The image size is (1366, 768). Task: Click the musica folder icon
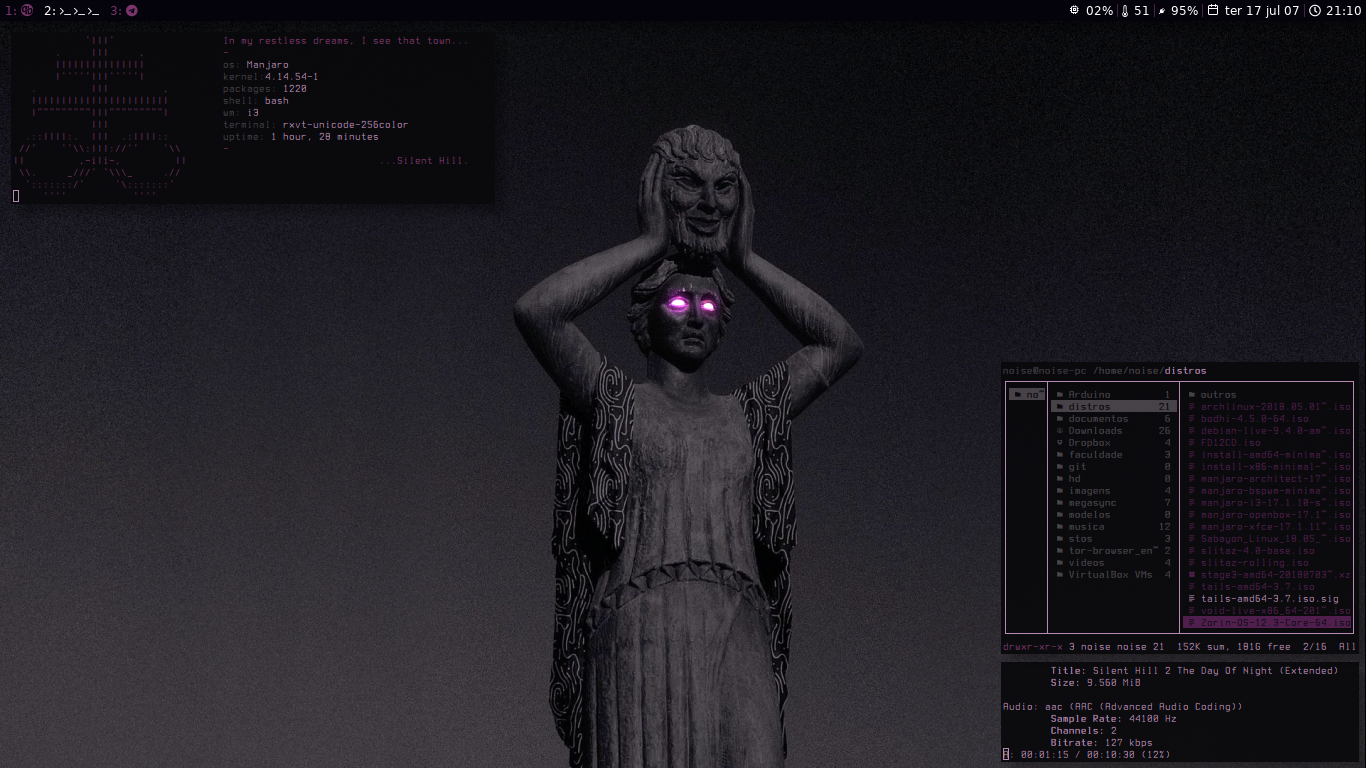1060,527
